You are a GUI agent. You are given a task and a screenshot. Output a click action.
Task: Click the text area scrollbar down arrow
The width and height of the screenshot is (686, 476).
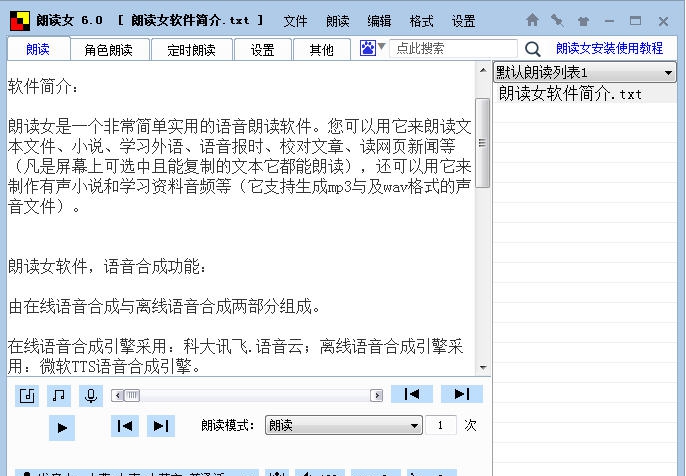[483, 368]
